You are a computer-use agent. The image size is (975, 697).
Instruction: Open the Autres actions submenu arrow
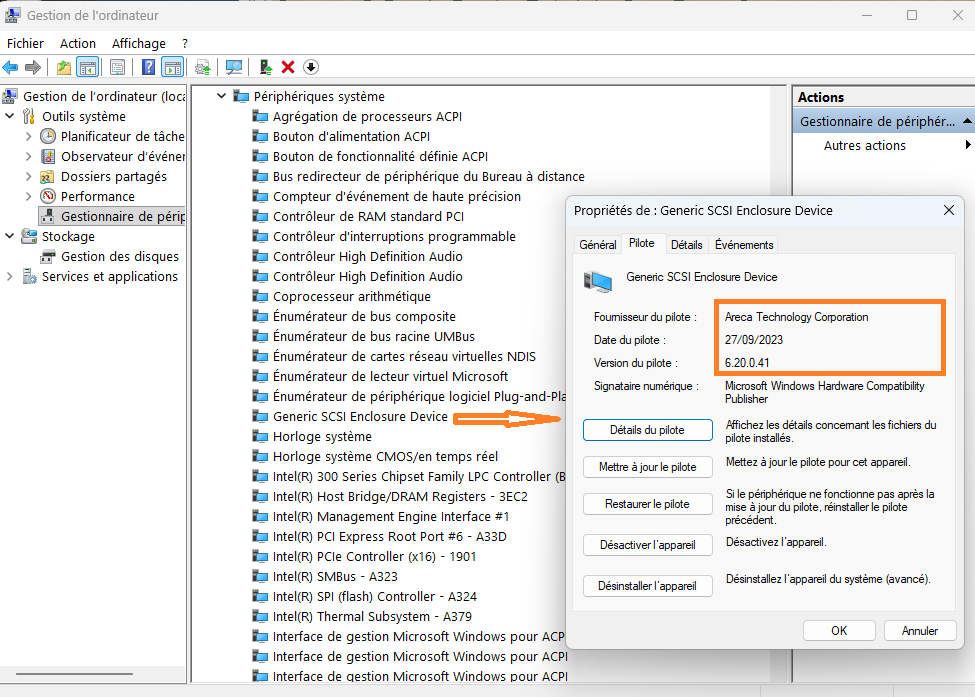coord(968,145)
